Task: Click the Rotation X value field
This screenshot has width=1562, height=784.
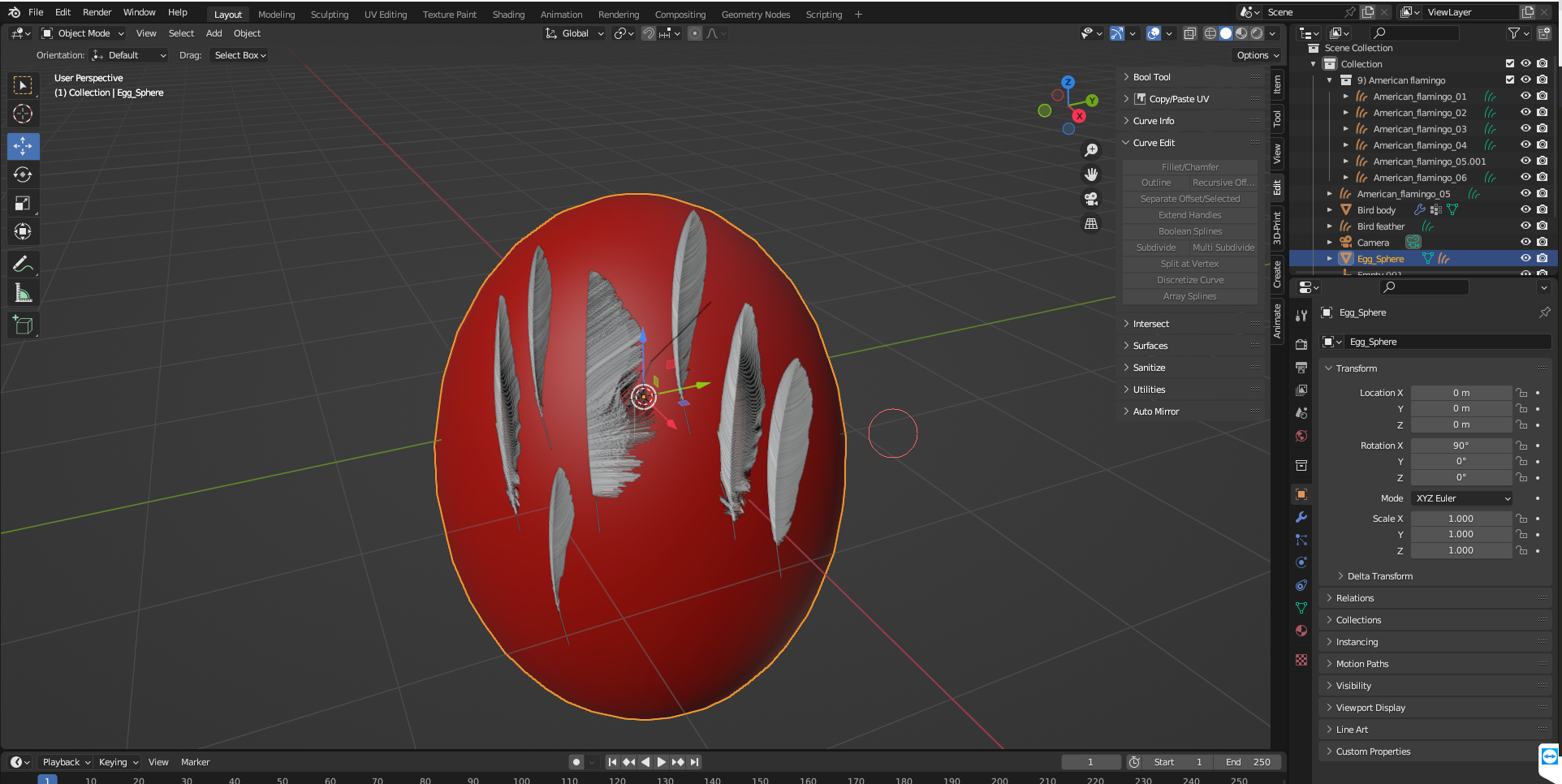Action: [1461, 446]
